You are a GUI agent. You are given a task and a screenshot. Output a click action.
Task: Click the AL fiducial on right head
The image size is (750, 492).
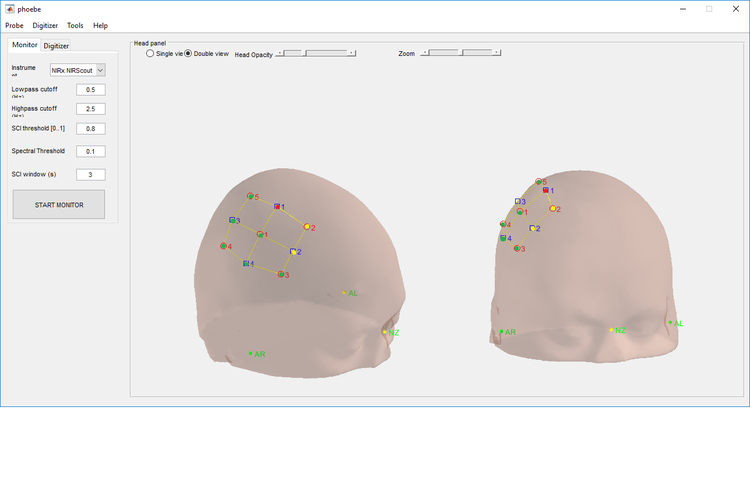tap(670, 323)
